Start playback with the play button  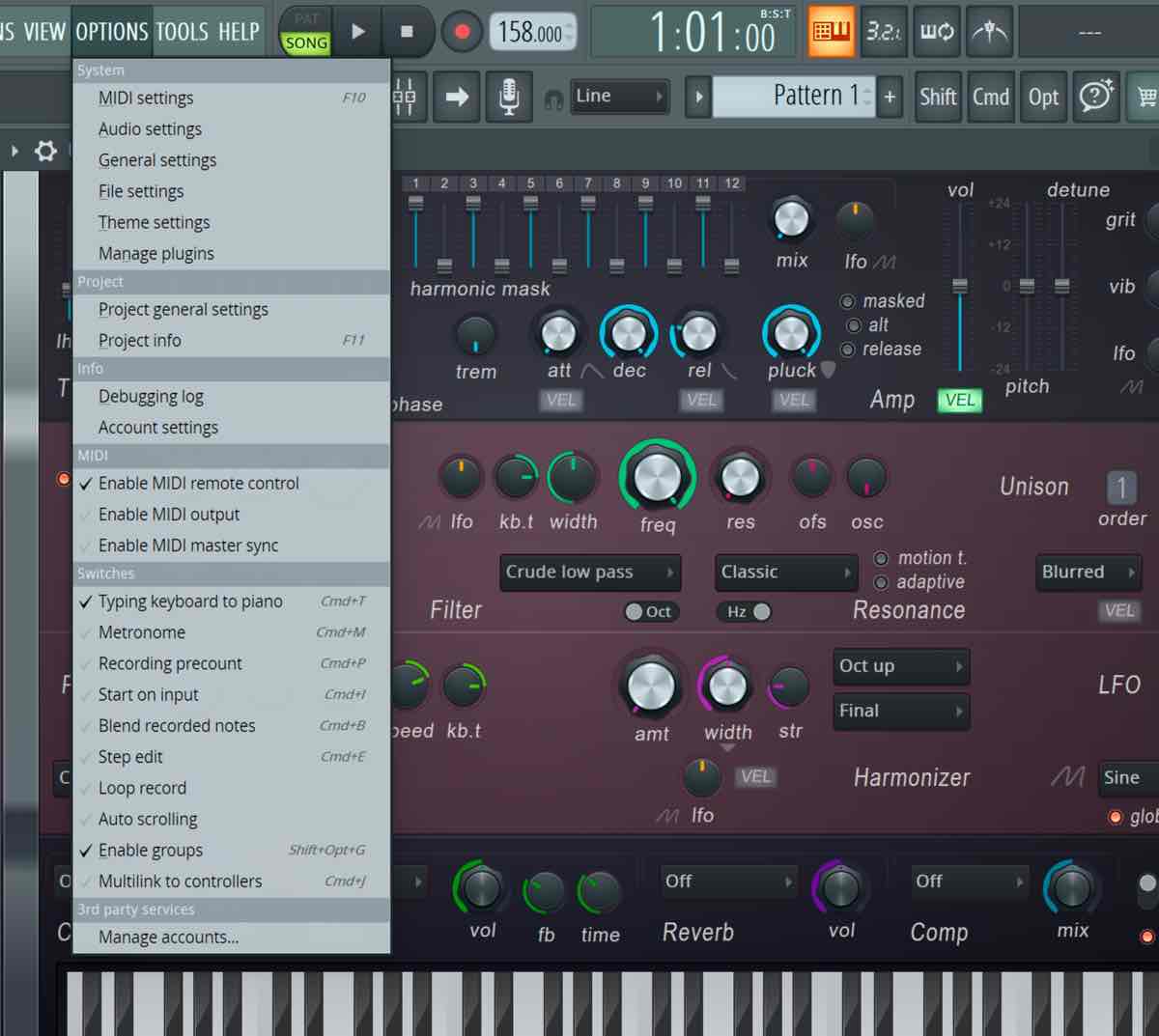(x=358, y=31)
